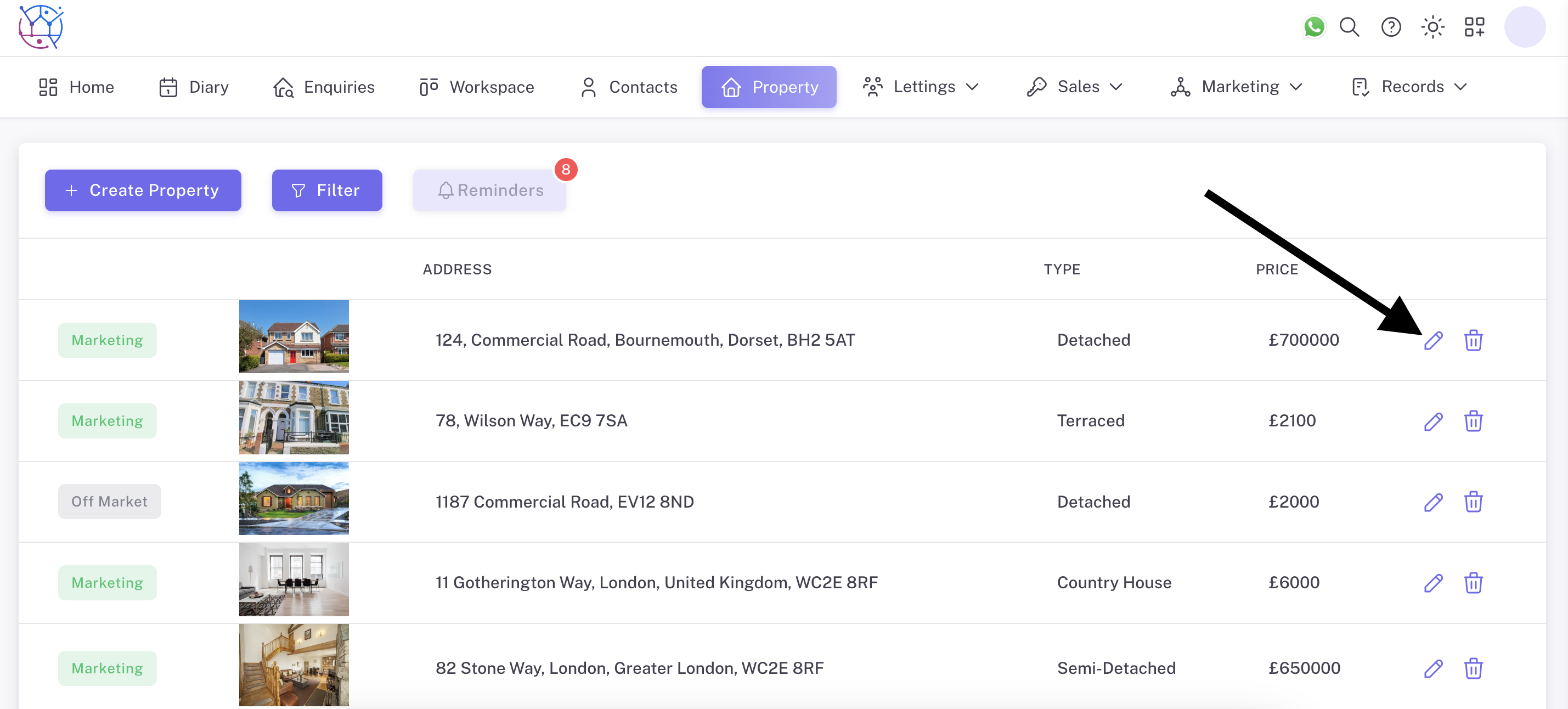
Task: Edit the 124 Commercial Road property
Action: tap(1433, 340)
